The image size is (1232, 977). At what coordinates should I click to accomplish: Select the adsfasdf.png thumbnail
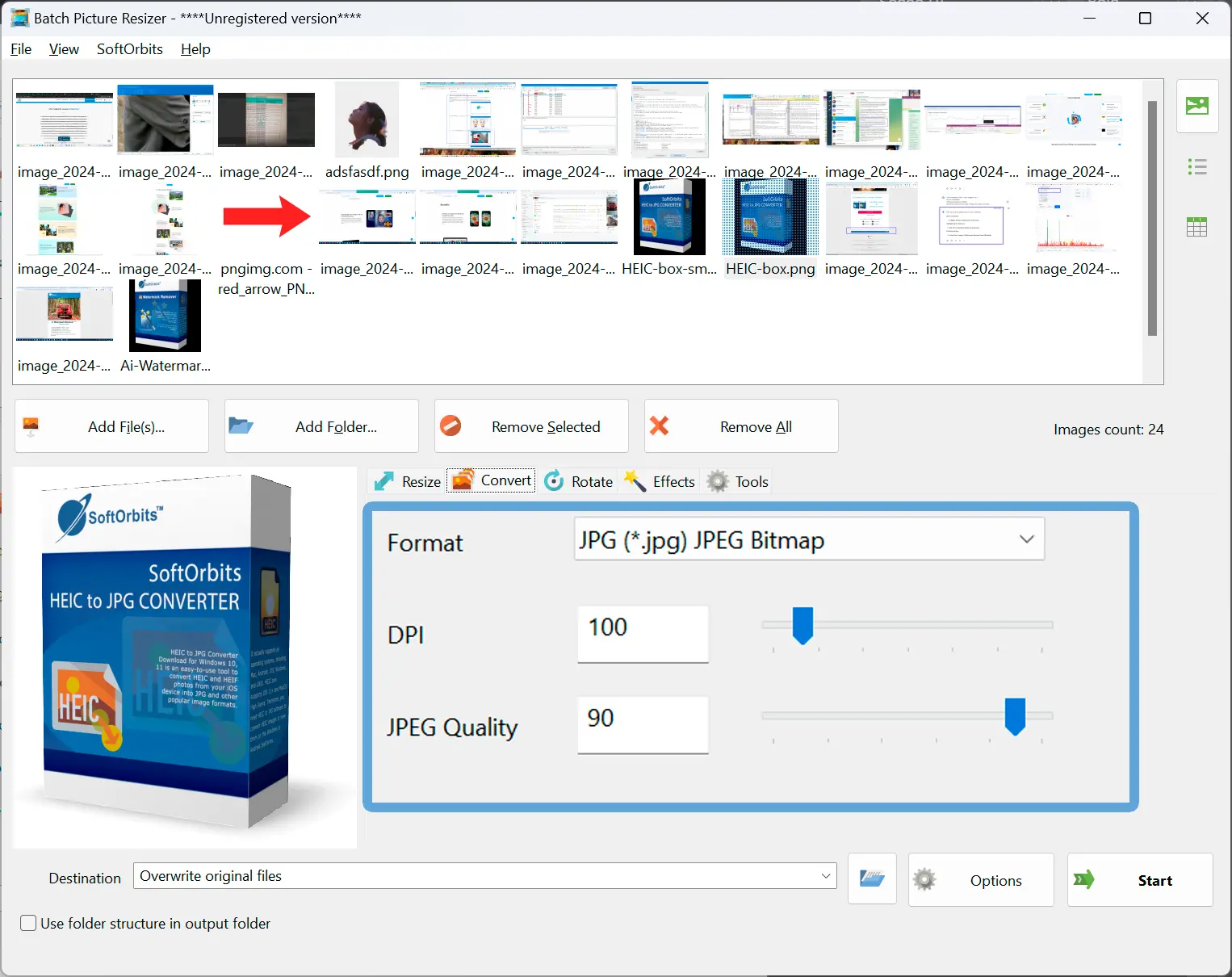tap(367, 129)
